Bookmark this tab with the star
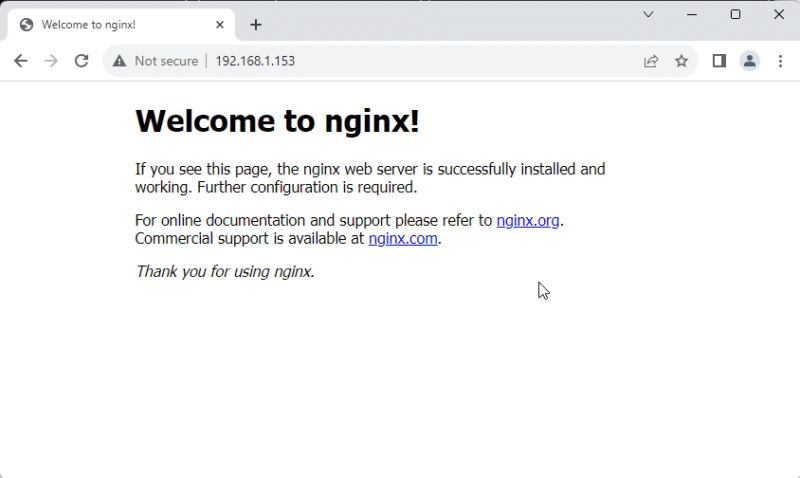The image size is (800, 478). coord(682,61)
